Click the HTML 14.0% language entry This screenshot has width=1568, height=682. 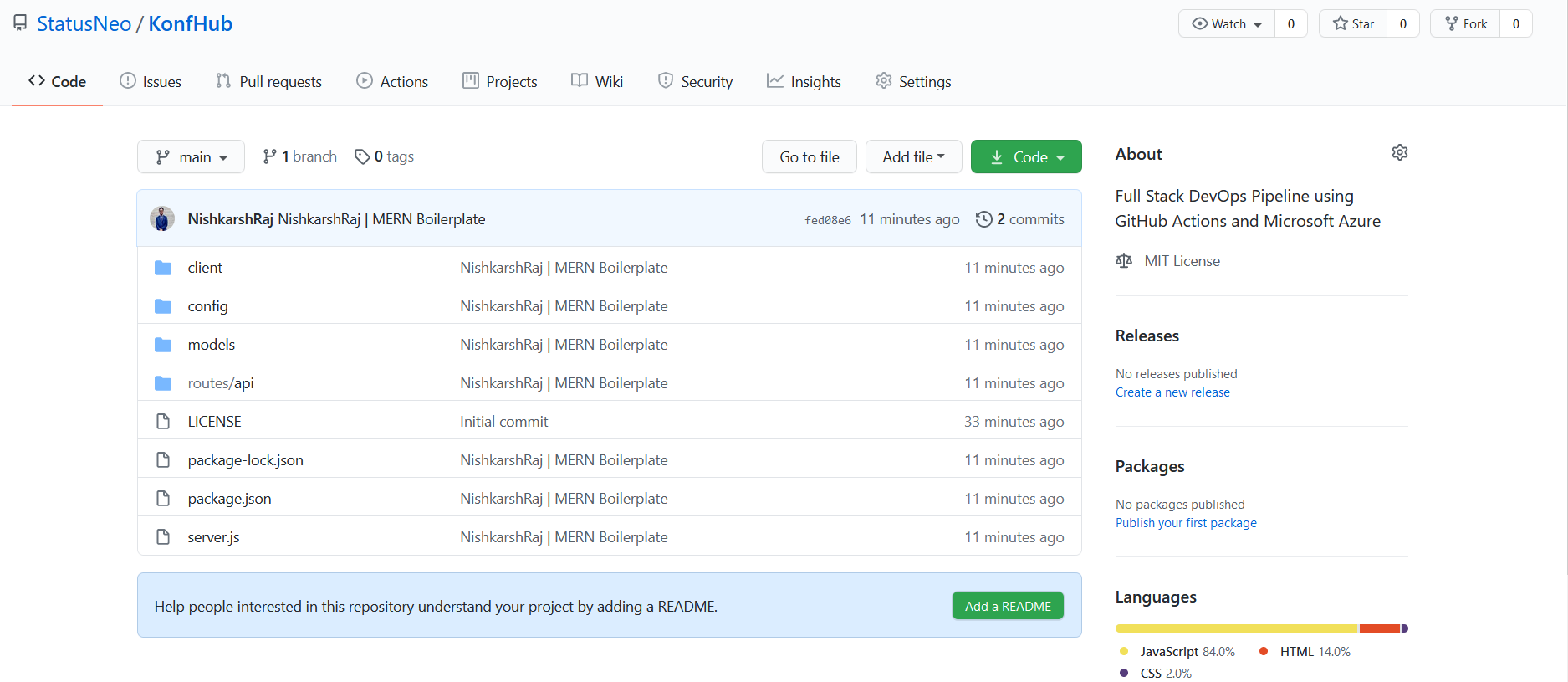click(1305, 651)
